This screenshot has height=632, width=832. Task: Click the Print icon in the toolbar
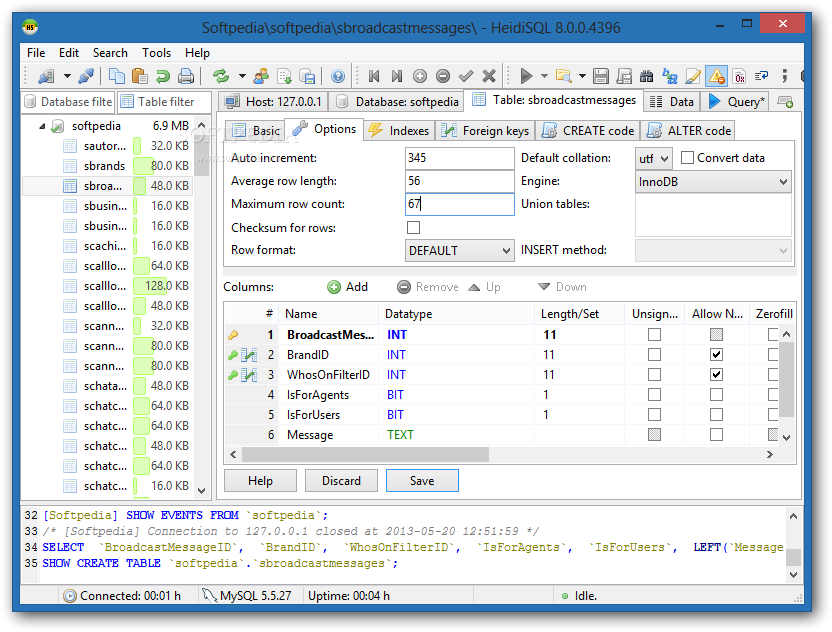pyautogui.click(x=186, y=76)
